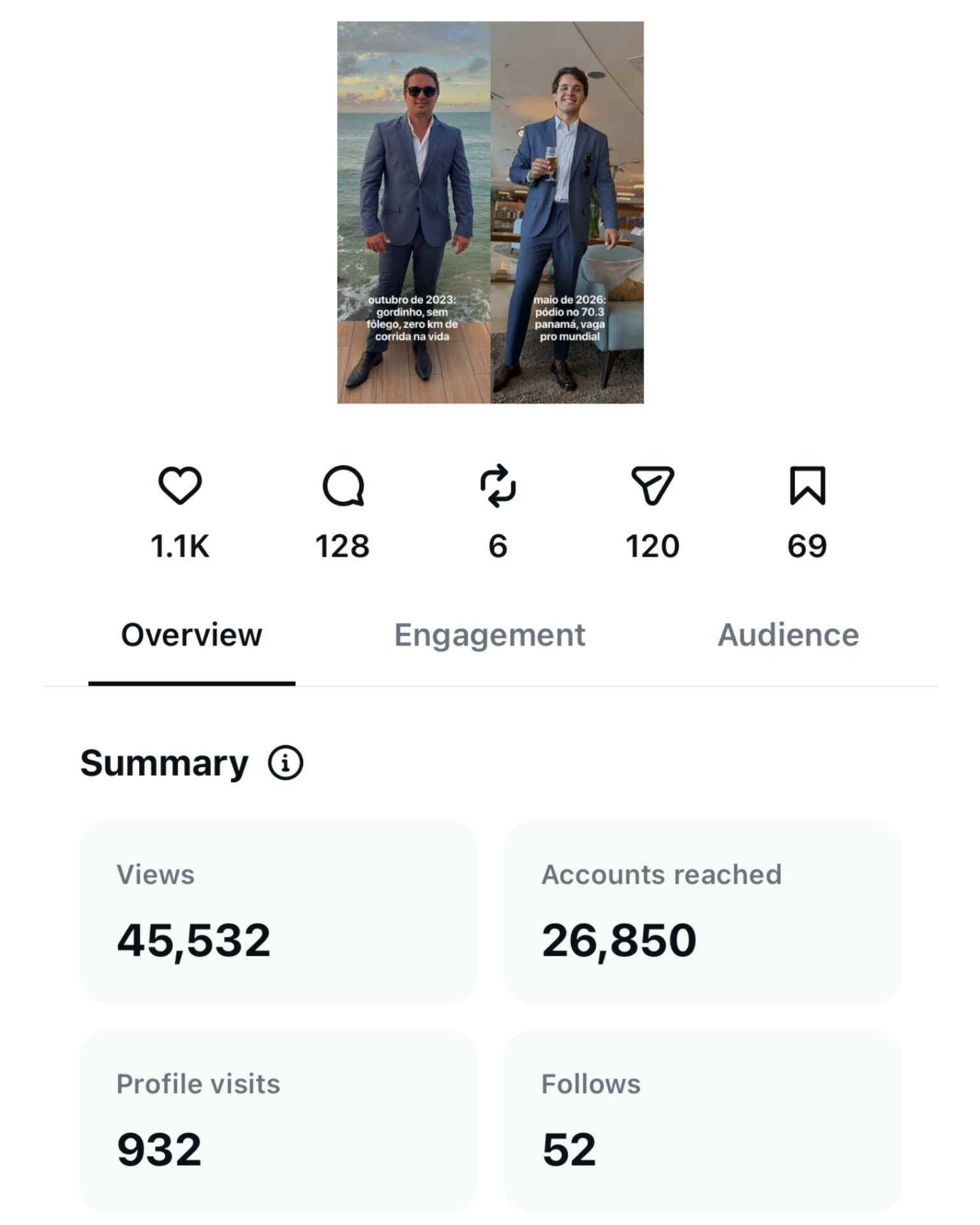Click the 69 saves count
The height and width of the screenshot is (1225, 980).
(808, 547)
